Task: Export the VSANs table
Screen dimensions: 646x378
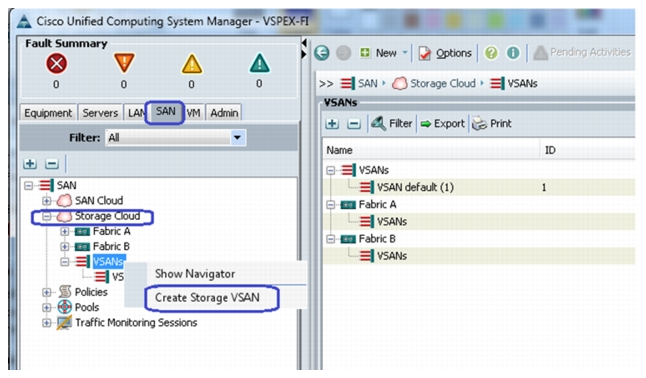Action: click(x=442, y=124)
